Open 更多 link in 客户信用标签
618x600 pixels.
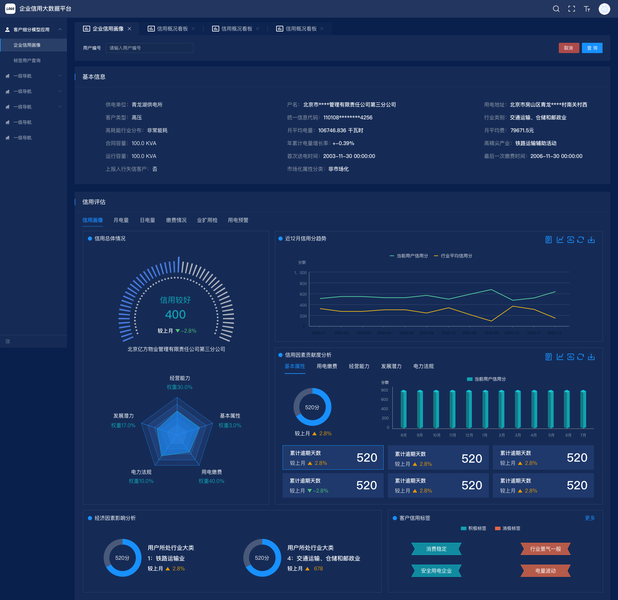[x=590, y=518]
